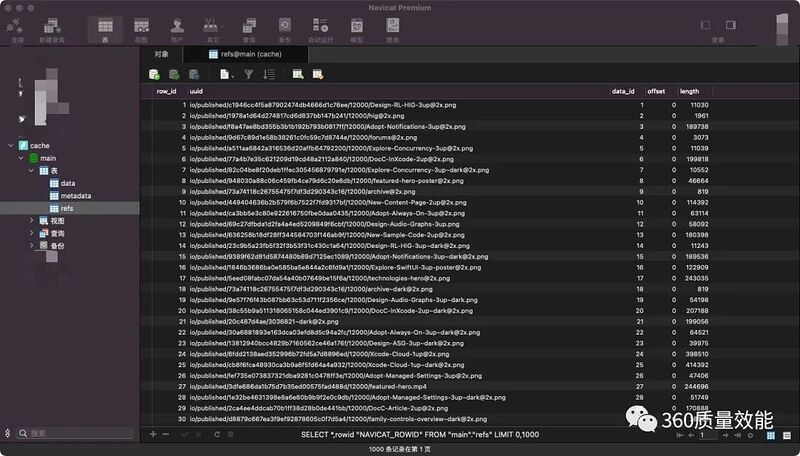The width and height of the screenshot is (800, 456).
Task: Open the 连接 connection toolbar button
Action: [x=14, y=29]
